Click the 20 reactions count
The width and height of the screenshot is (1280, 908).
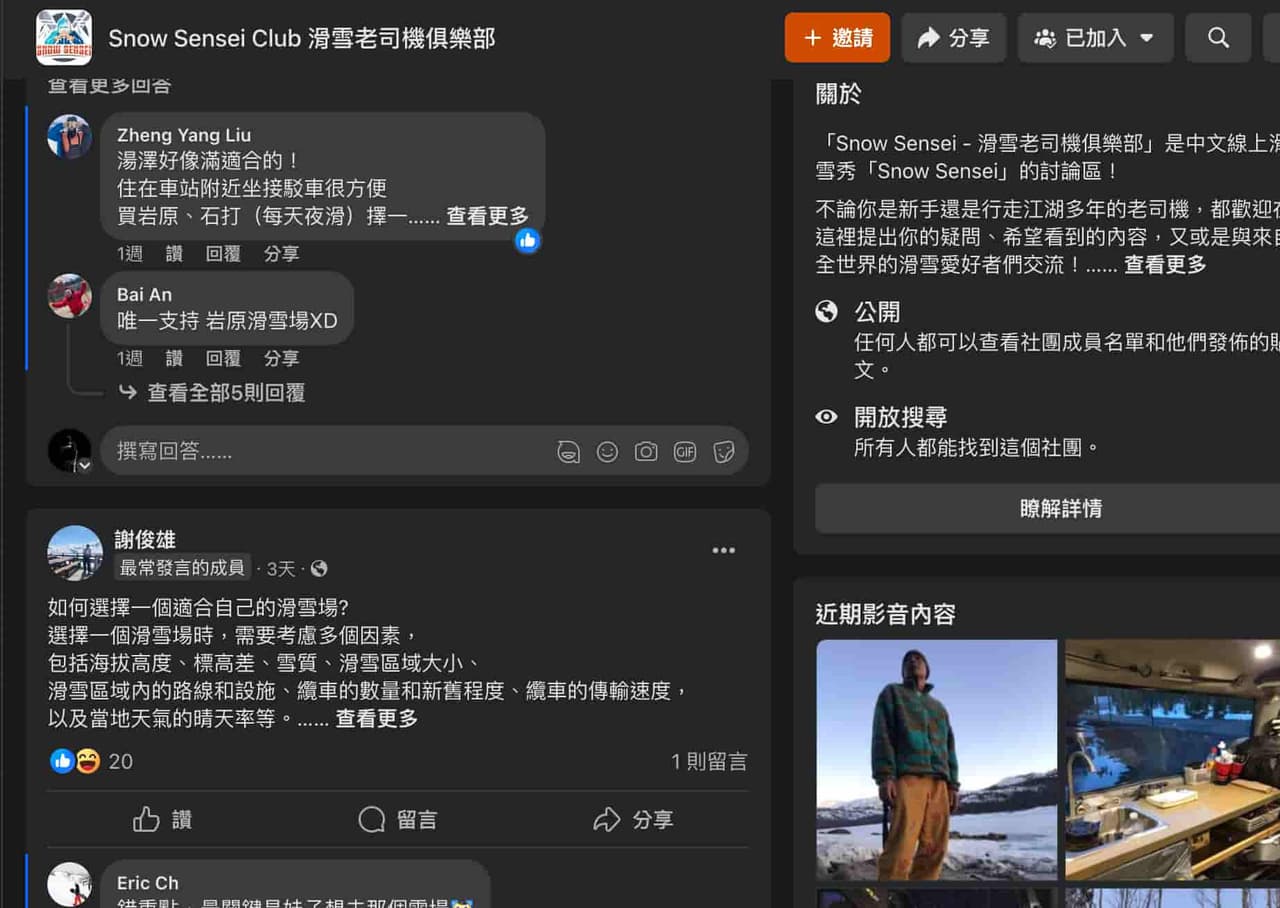pyautogui.click(x=120, y=762)
